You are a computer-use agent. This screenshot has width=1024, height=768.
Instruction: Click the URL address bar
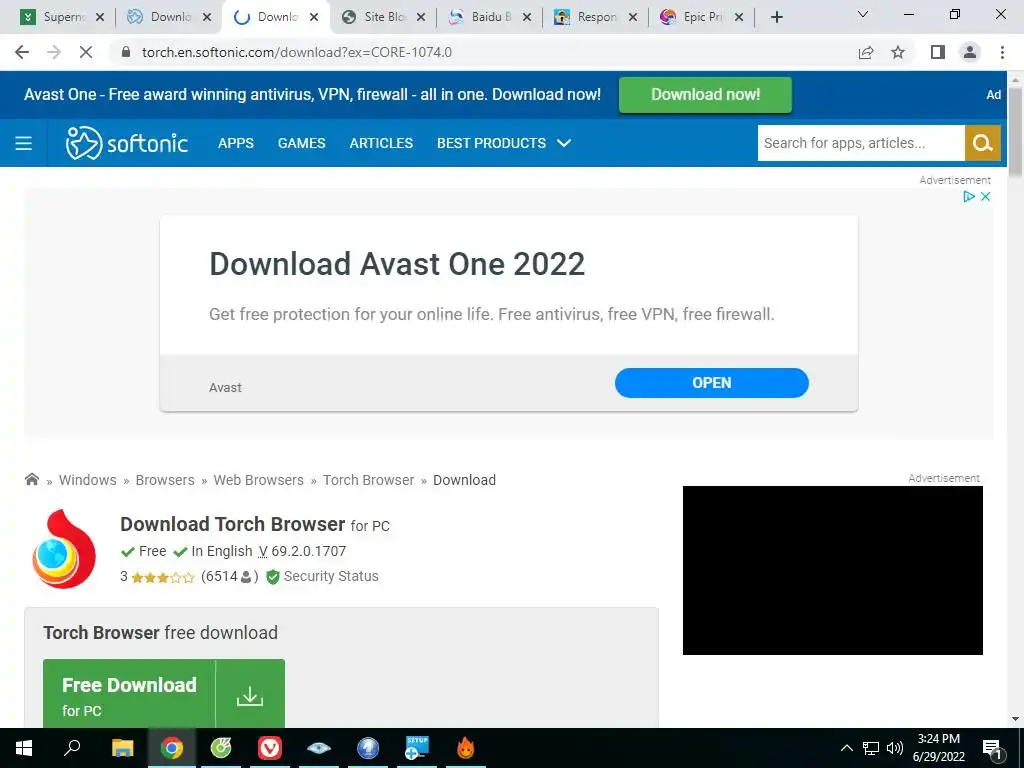(482, 52)
